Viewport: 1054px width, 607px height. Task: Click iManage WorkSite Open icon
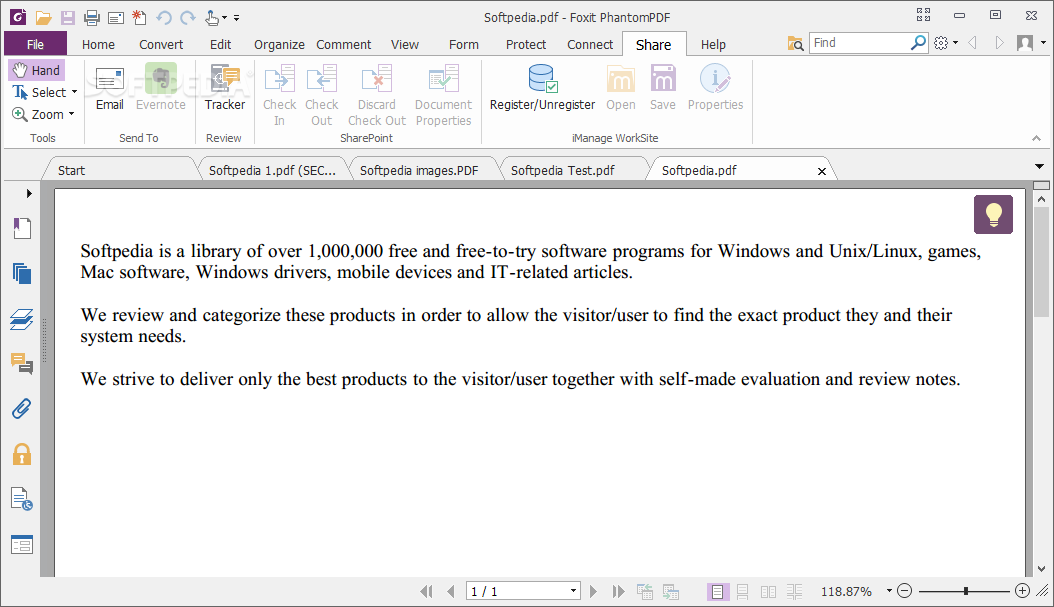coord(620,87)
